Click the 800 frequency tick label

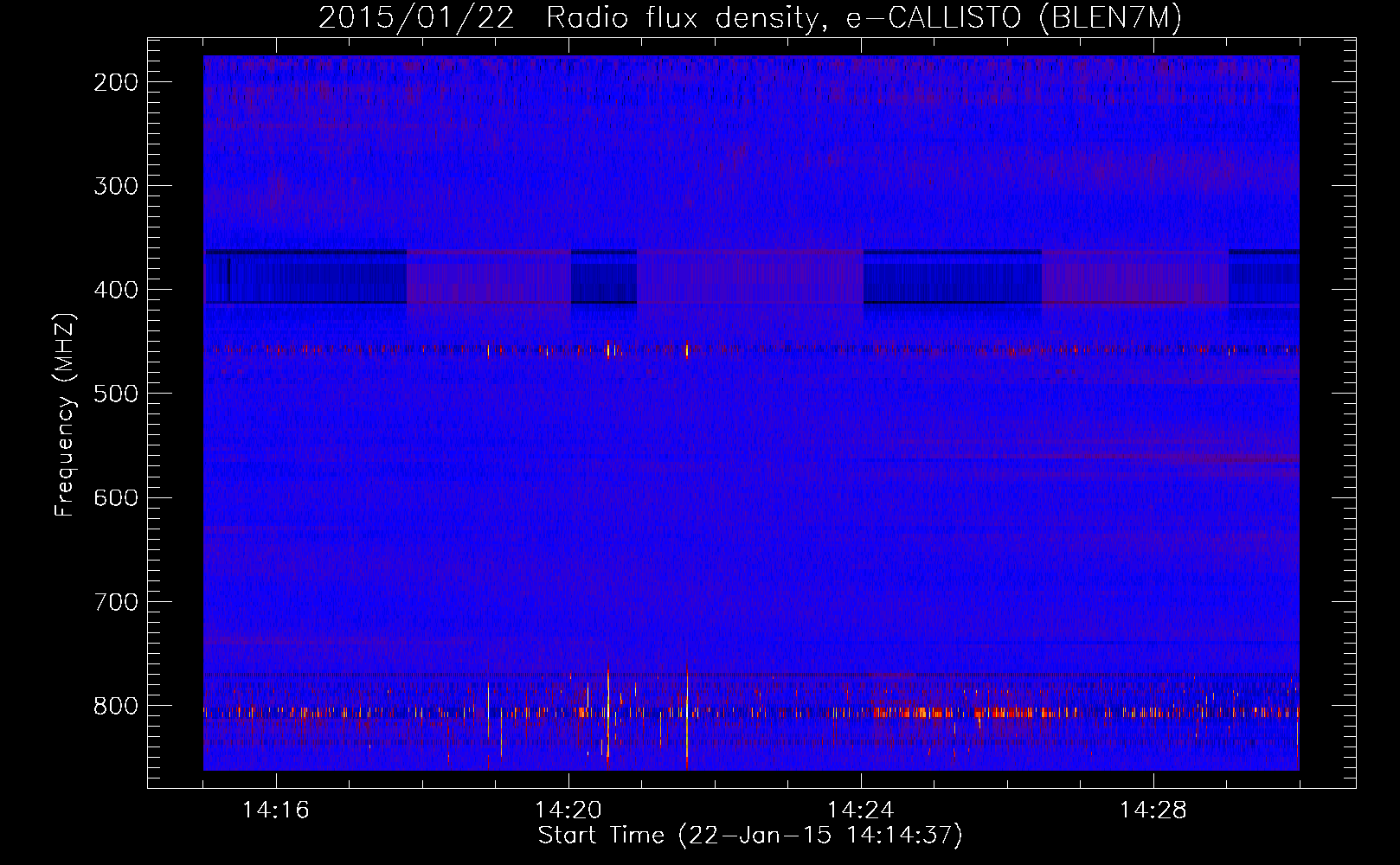115,706
